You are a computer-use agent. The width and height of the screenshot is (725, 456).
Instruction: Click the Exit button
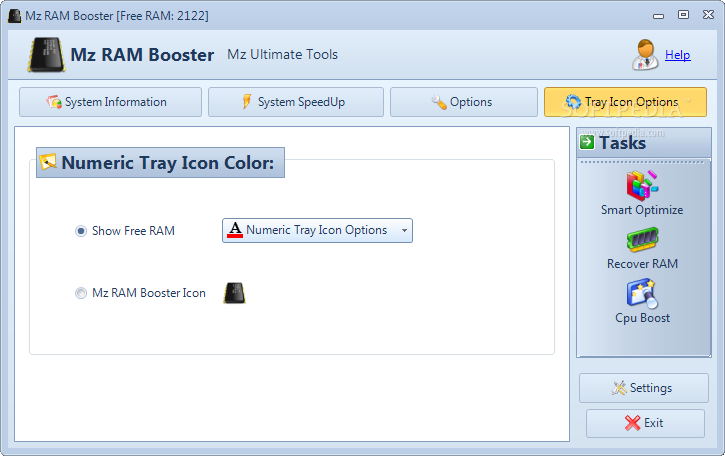(645, 423)
